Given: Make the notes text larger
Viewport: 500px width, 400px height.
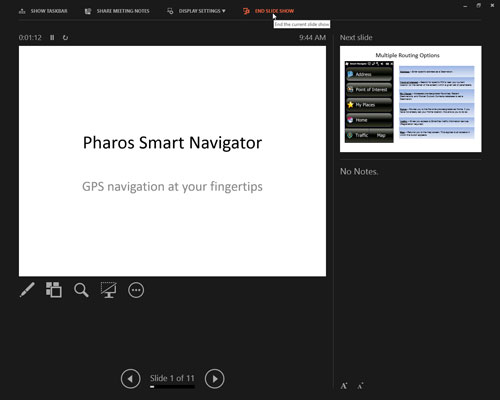Looking at the screenshot, I should point(344,386).
